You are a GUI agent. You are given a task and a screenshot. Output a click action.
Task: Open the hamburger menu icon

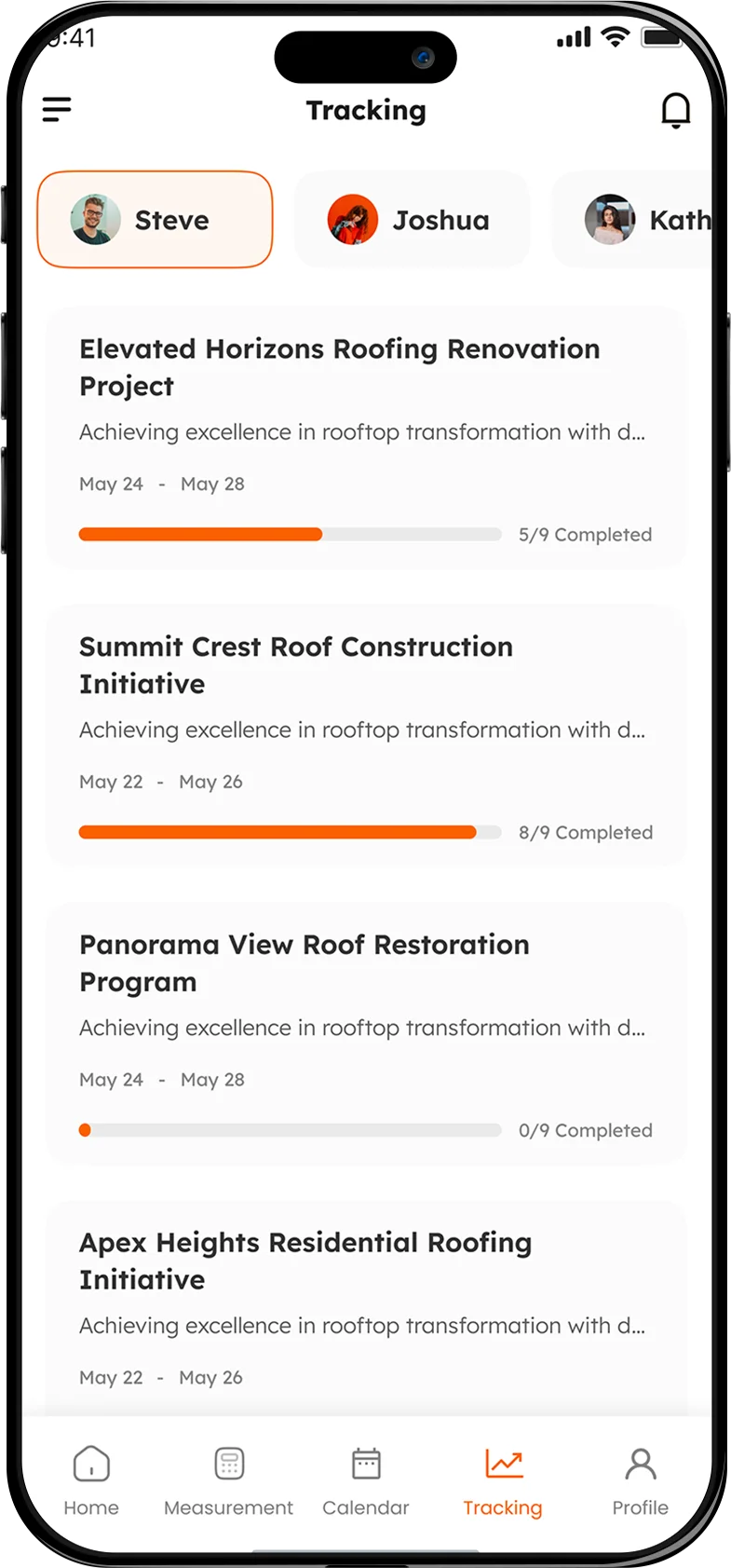click(57, 110)
